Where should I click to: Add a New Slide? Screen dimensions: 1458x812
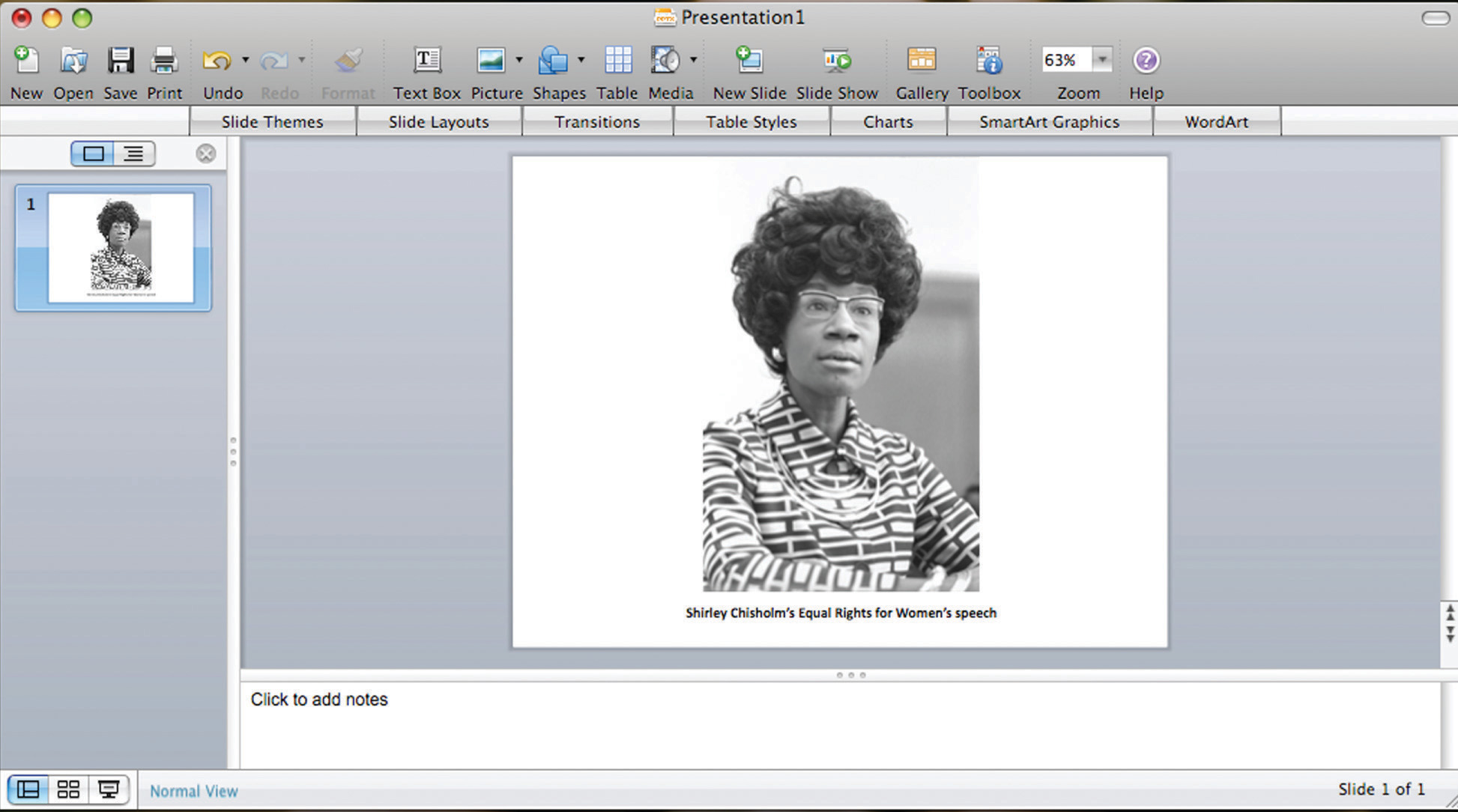[749, 61]
